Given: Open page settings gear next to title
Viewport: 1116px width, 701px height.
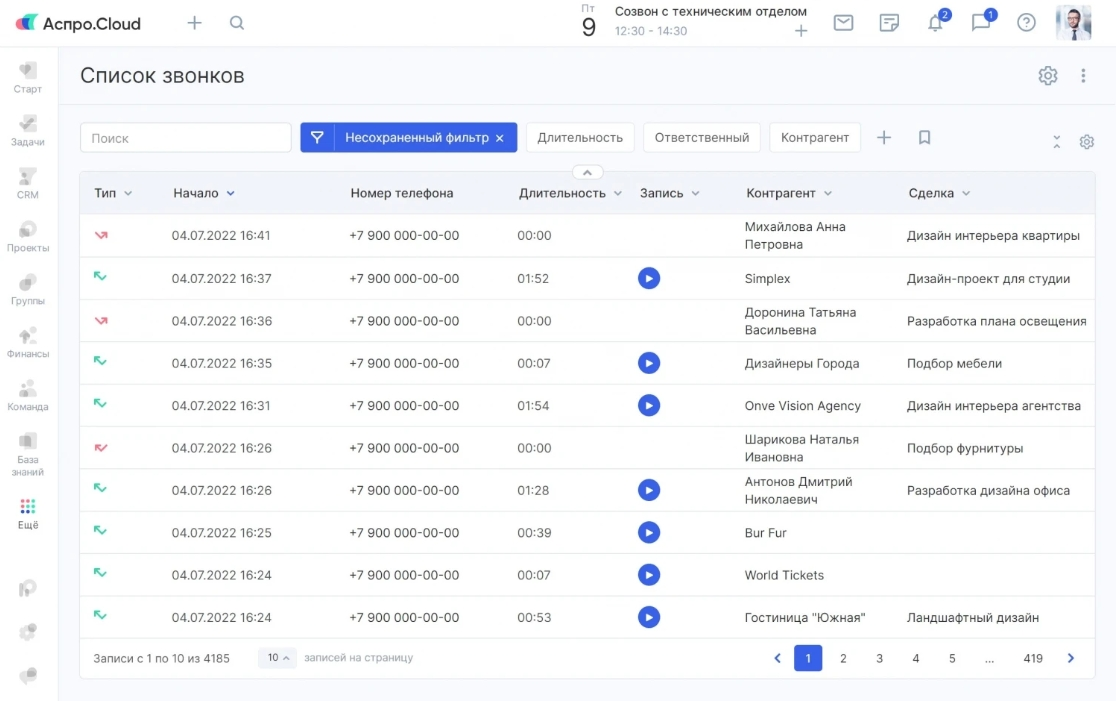Looking at the screenshot, I should (x=1047, y=76).
